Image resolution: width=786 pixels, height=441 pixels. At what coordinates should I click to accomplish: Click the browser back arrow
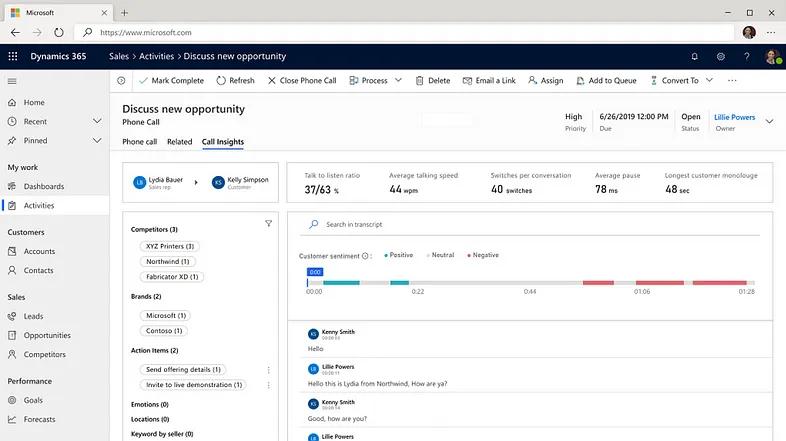point(15,32)
